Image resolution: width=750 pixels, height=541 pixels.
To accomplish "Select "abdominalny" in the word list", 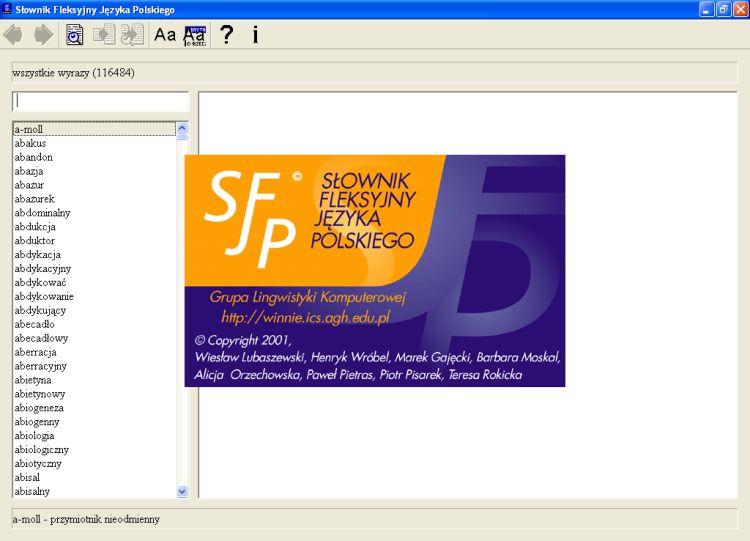I will click(94, 212).
